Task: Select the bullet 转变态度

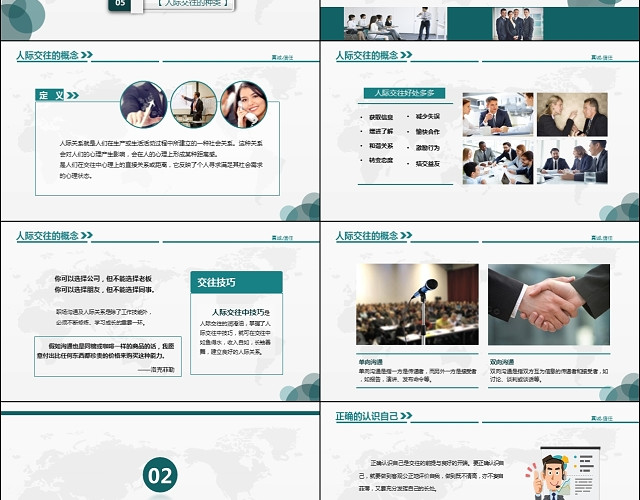Action: (x=381, y=160)
